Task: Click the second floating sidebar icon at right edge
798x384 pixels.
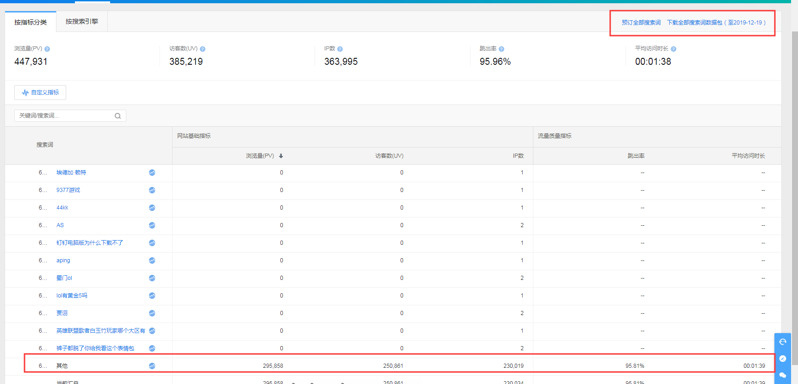Action: [783, 359]
